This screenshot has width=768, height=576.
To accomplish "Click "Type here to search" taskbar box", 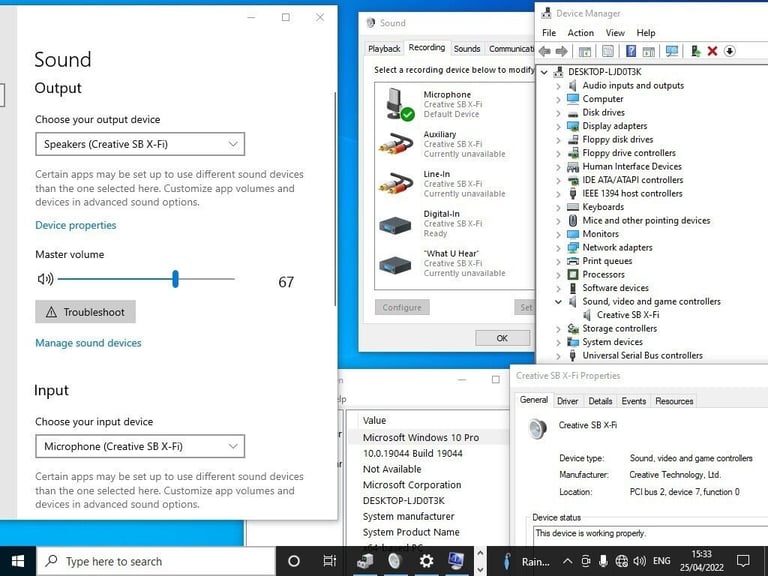I will [156, 561].
